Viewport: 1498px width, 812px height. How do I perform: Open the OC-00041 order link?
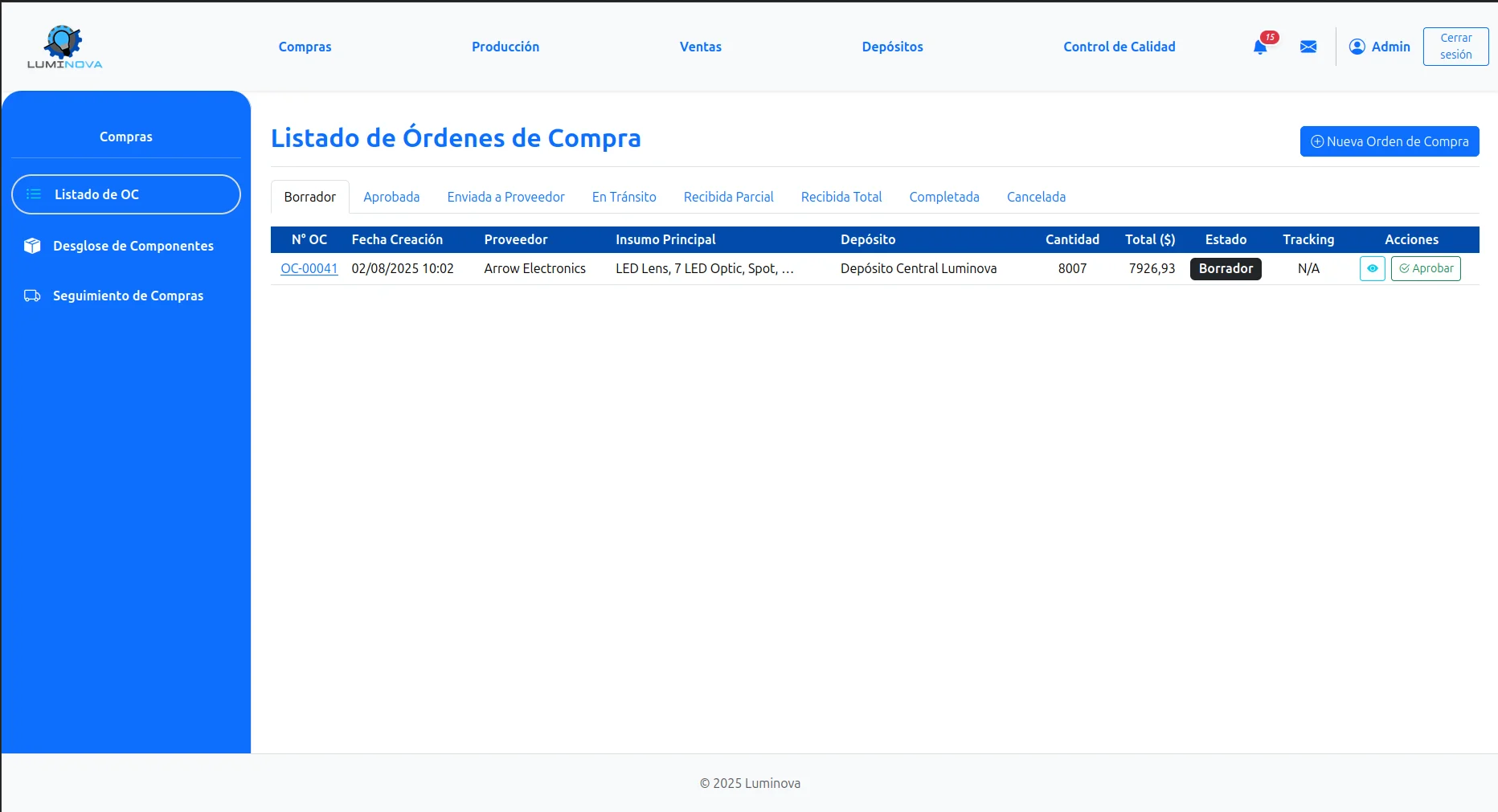pos(309,268)
